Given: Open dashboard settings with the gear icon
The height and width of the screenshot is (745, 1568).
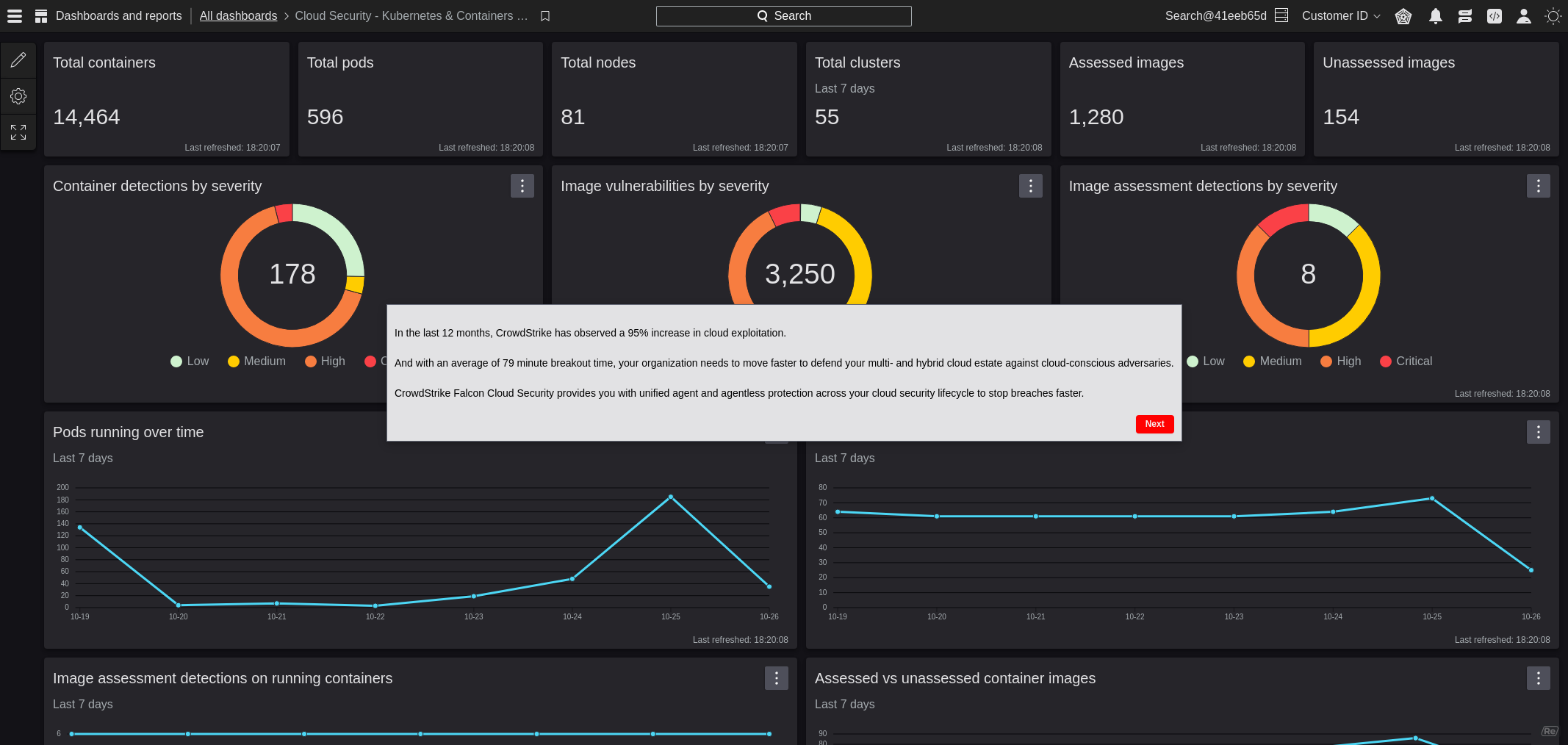Looking at the screenshot, I should pyautogui.click(x=18, y=96).
